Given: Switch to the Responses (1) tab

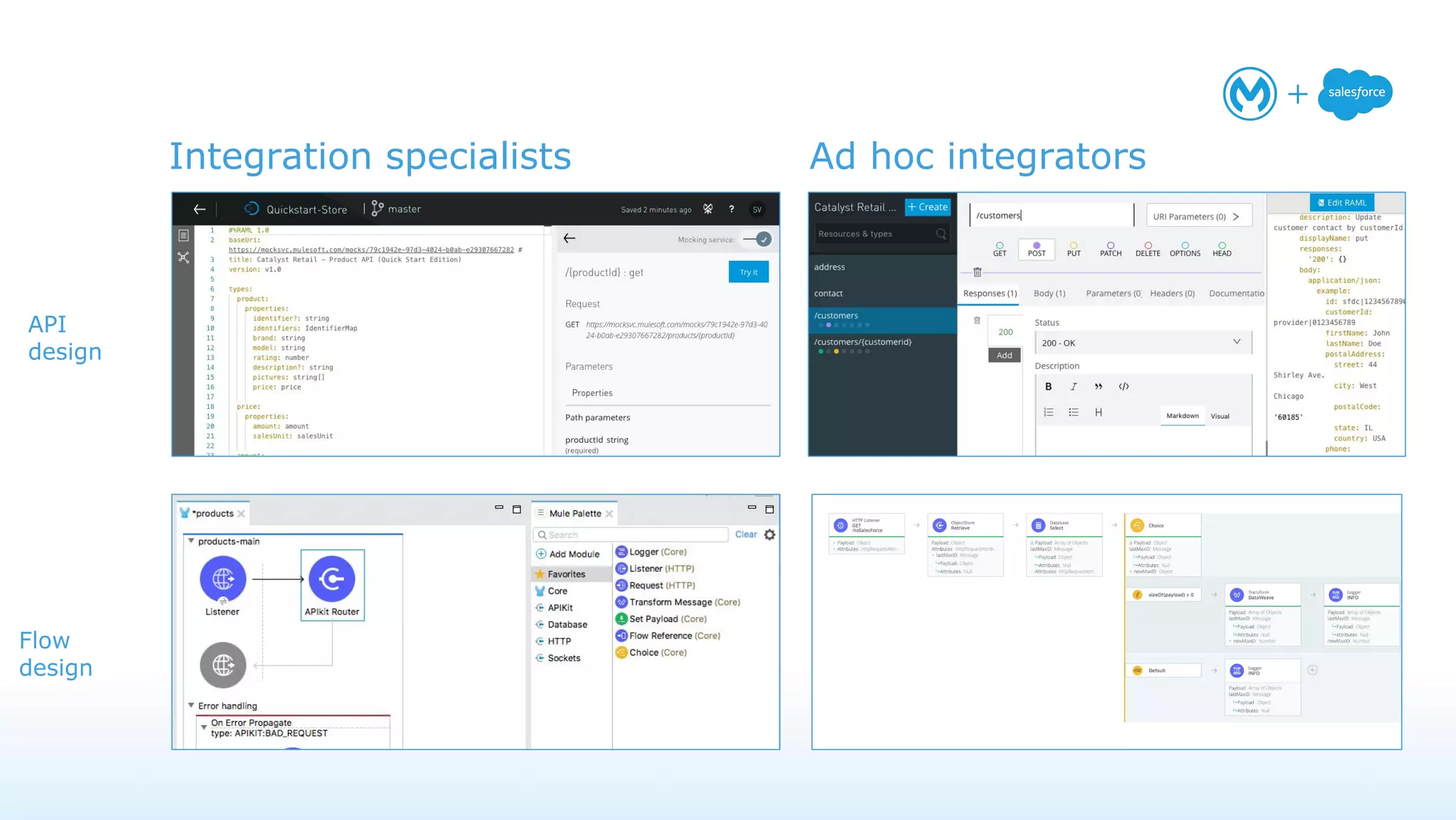Looking at the screenshot, I should (990, 293).
